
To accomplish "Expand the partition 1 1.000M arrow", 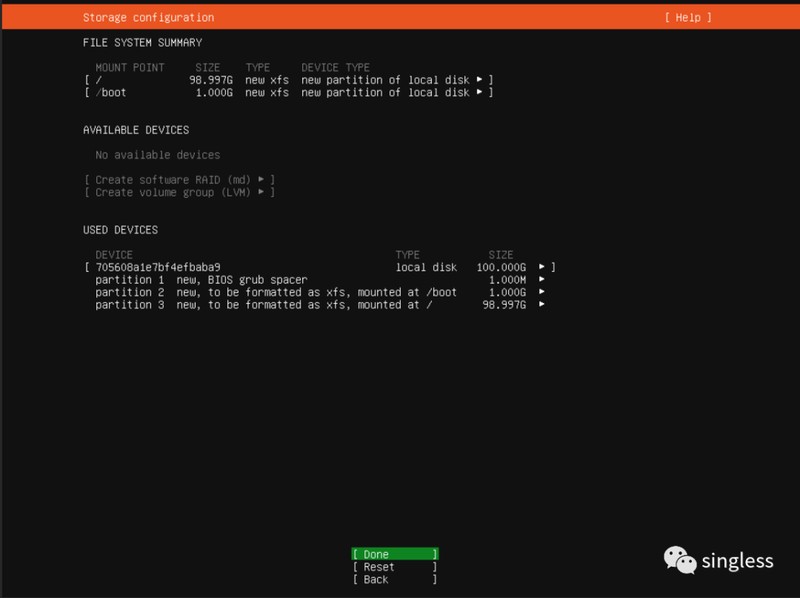I will 541,280.
